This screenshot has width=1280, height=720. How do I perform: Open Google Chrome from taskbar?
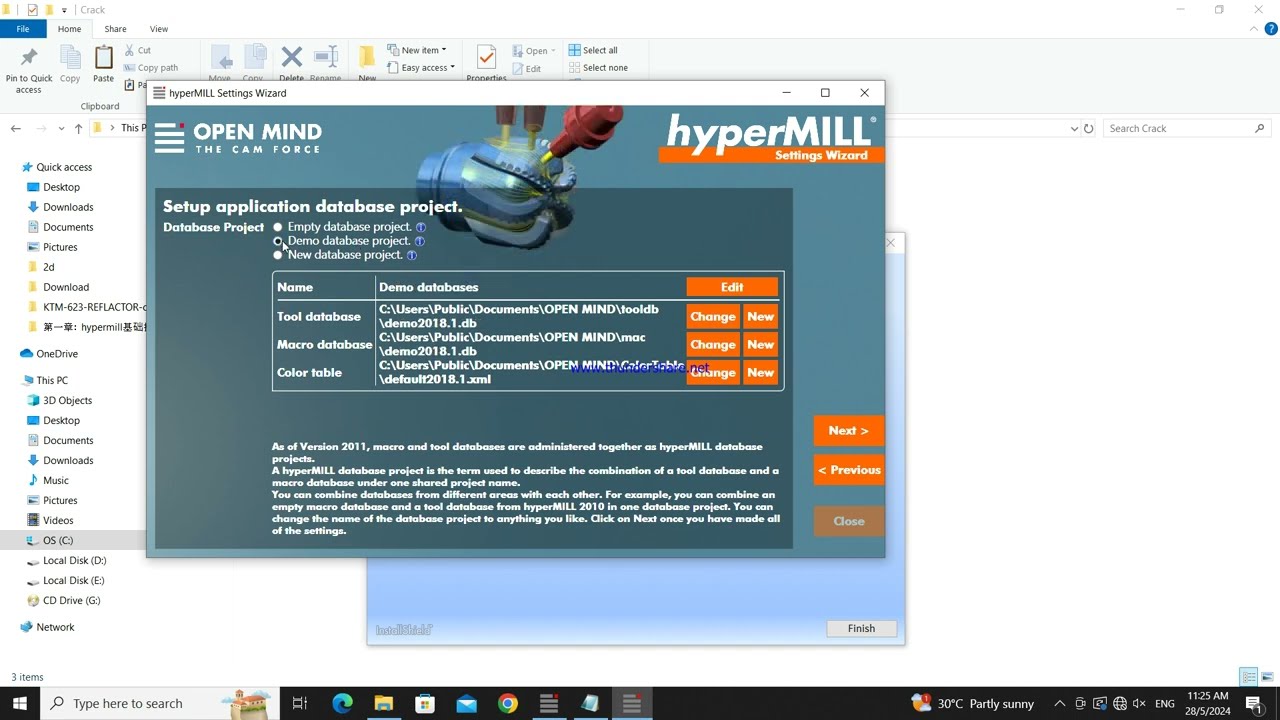pyautogui.click(x=508, y=704)
